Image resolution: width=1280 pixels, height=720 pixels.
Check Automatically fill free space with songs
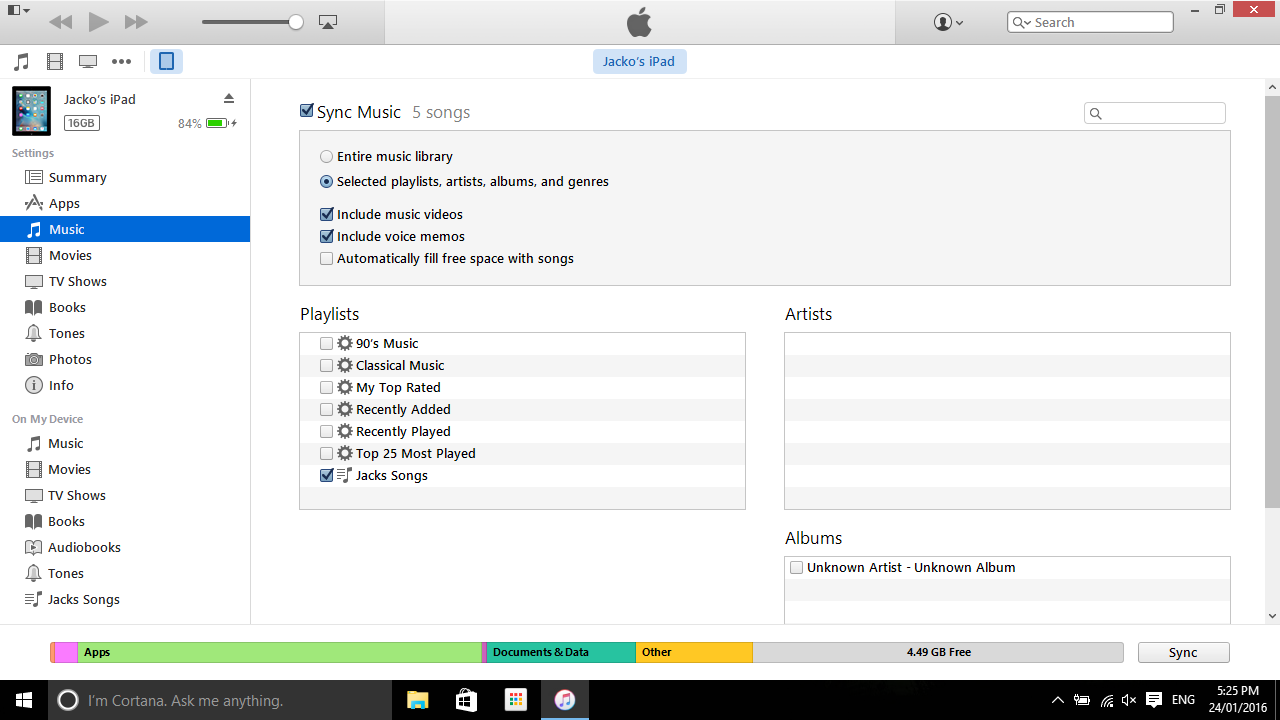(x=326, y=258)
